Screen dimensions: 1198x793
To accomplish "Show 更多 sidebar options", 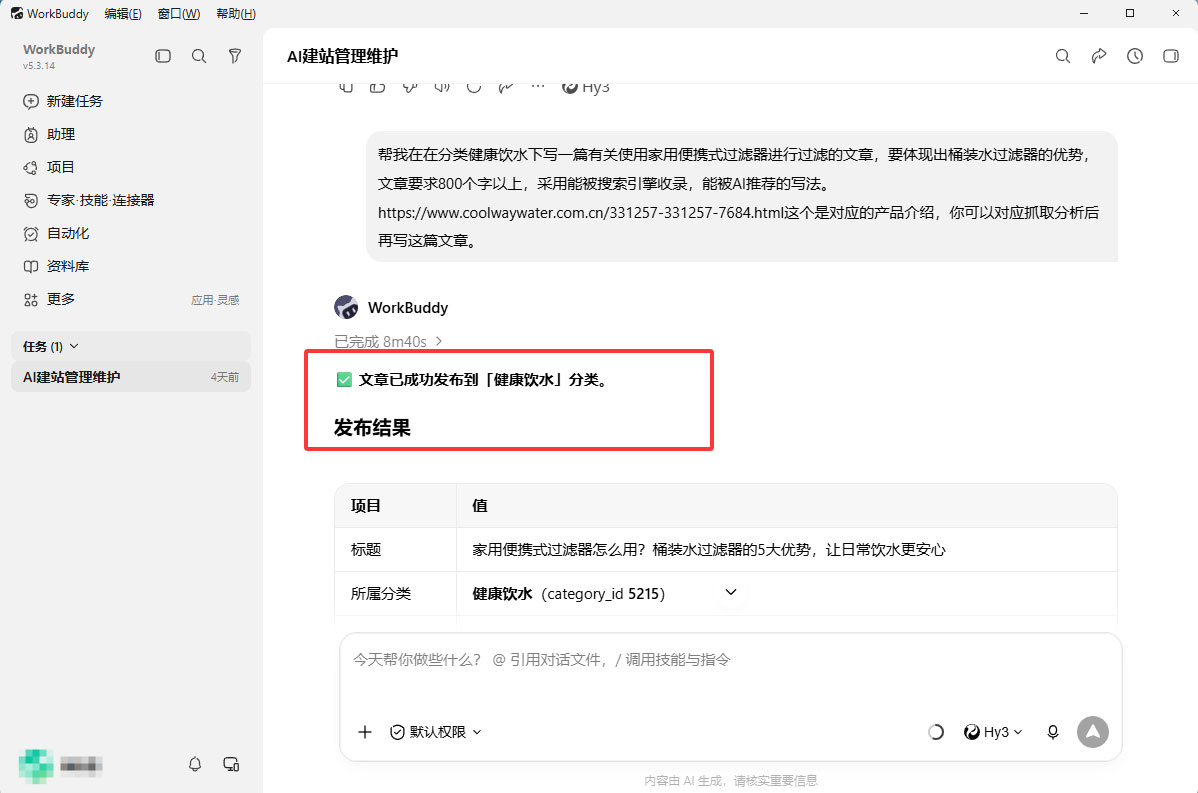I will coord(50,299).
